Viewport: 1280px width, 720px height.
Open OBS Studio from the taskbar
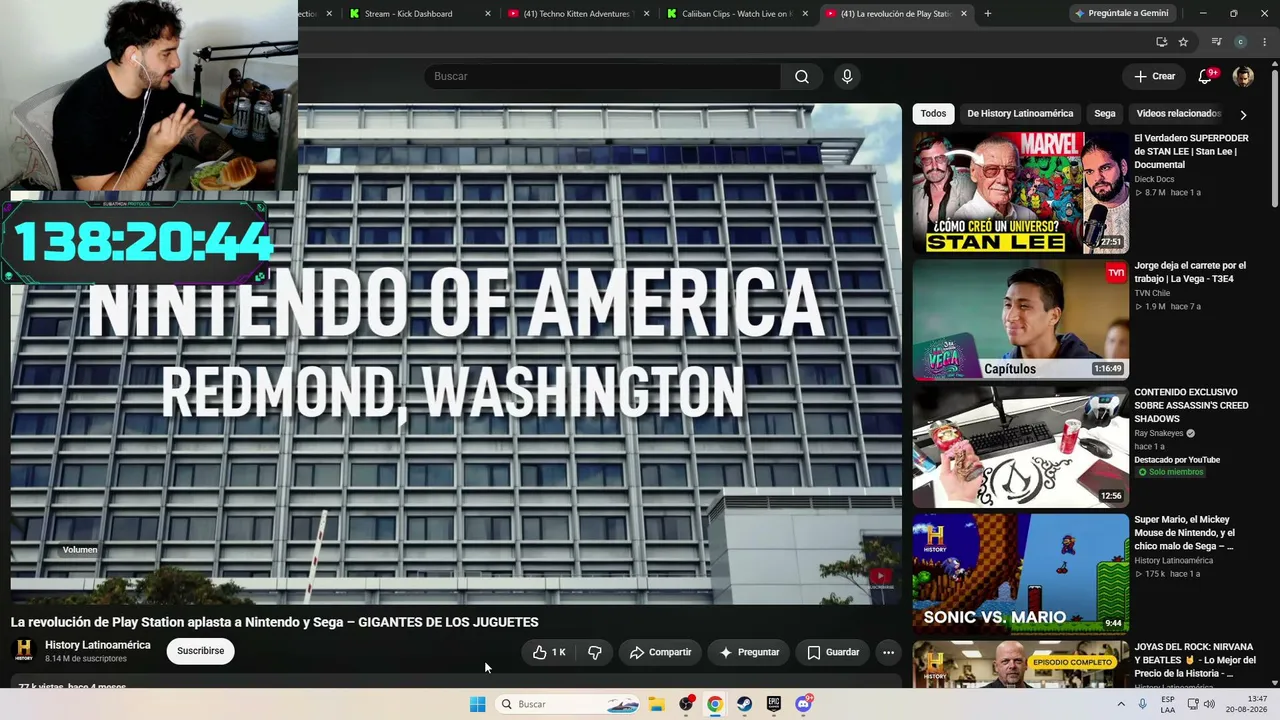[686, 704]
